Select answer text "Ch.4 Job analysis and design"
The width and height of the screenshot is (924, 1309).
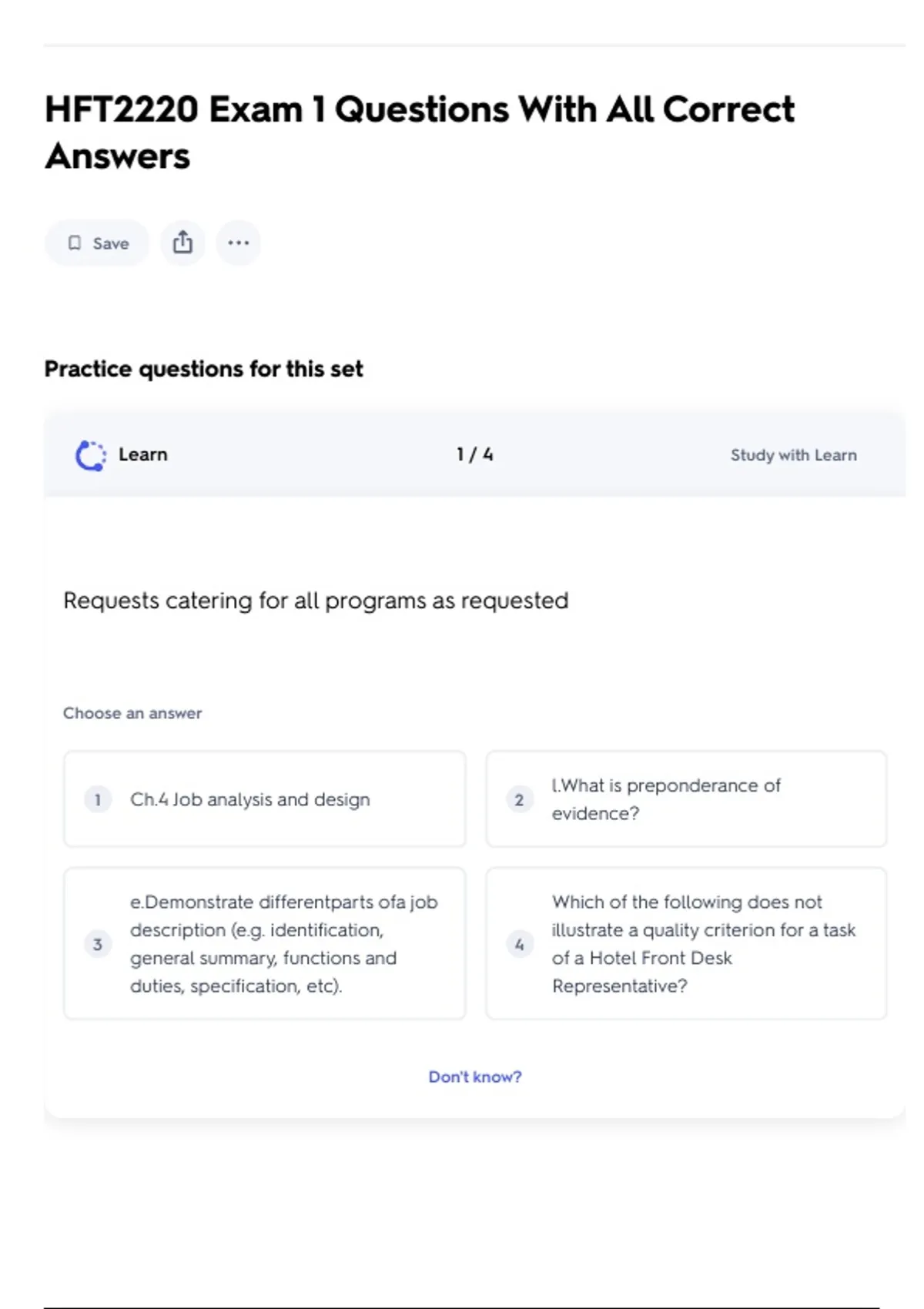click(250, 799)
